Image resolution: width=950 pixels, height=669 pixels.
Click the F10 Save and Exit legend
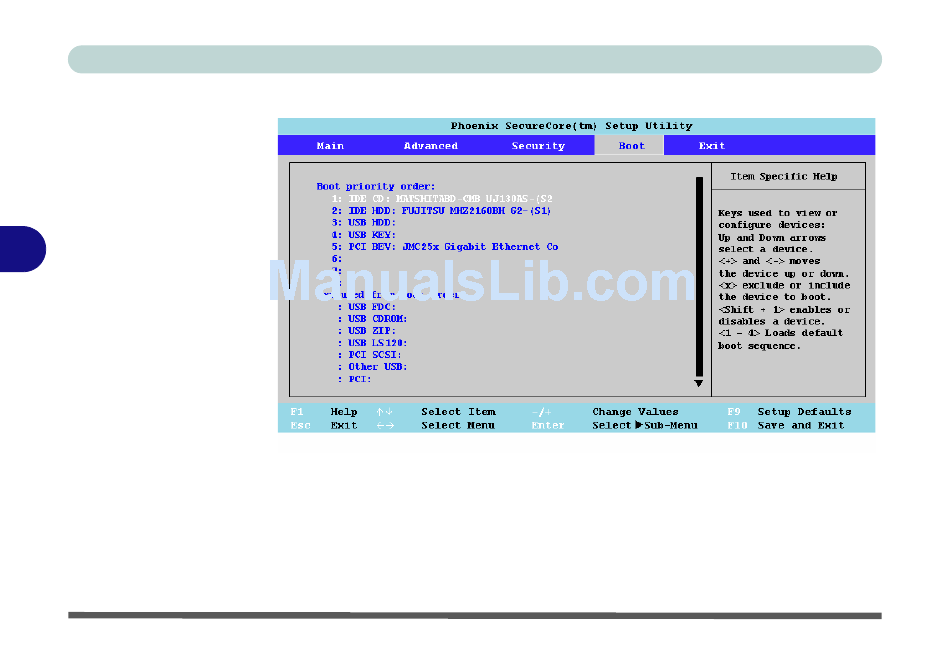(786, 425)
